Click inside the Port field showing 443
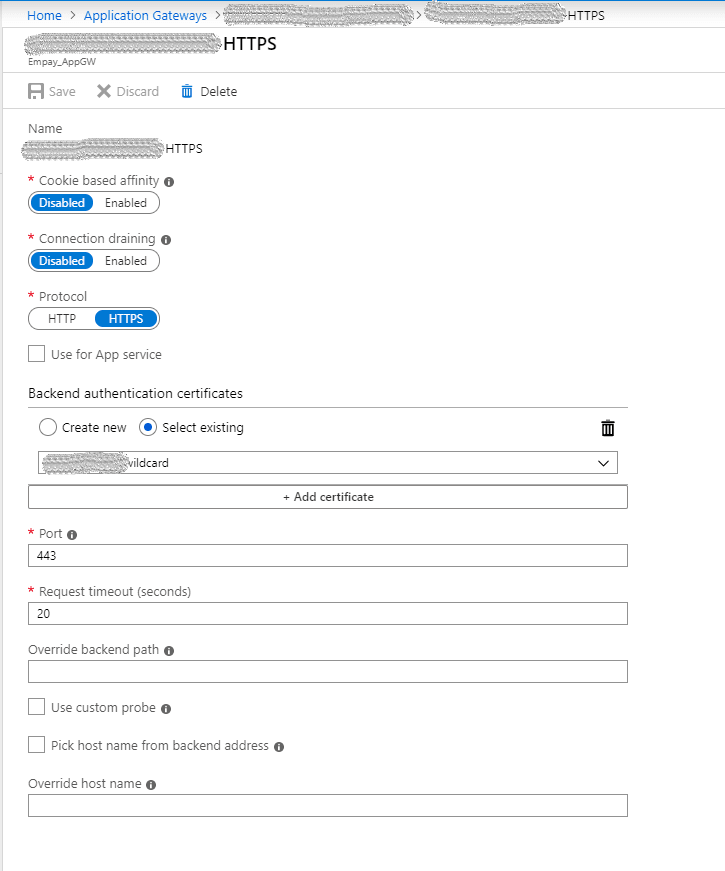725x871 pixels. [x=327, y=555]
